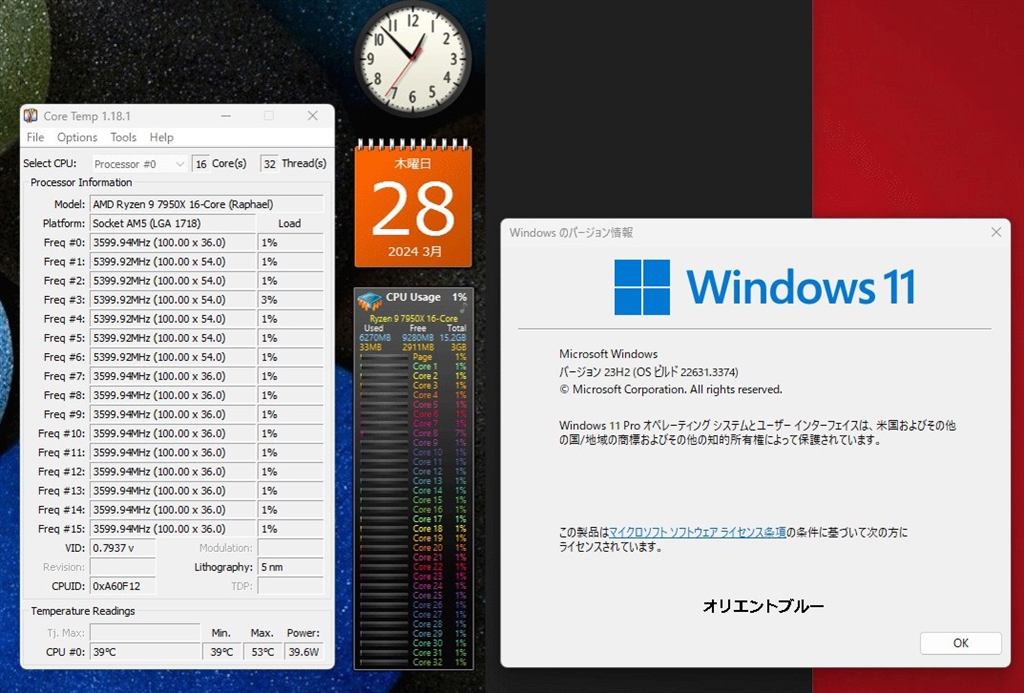Click the Freq #12 load value 1%
Image resolution: width=1024 pixels, height=693 pixels.
(291, 472)
